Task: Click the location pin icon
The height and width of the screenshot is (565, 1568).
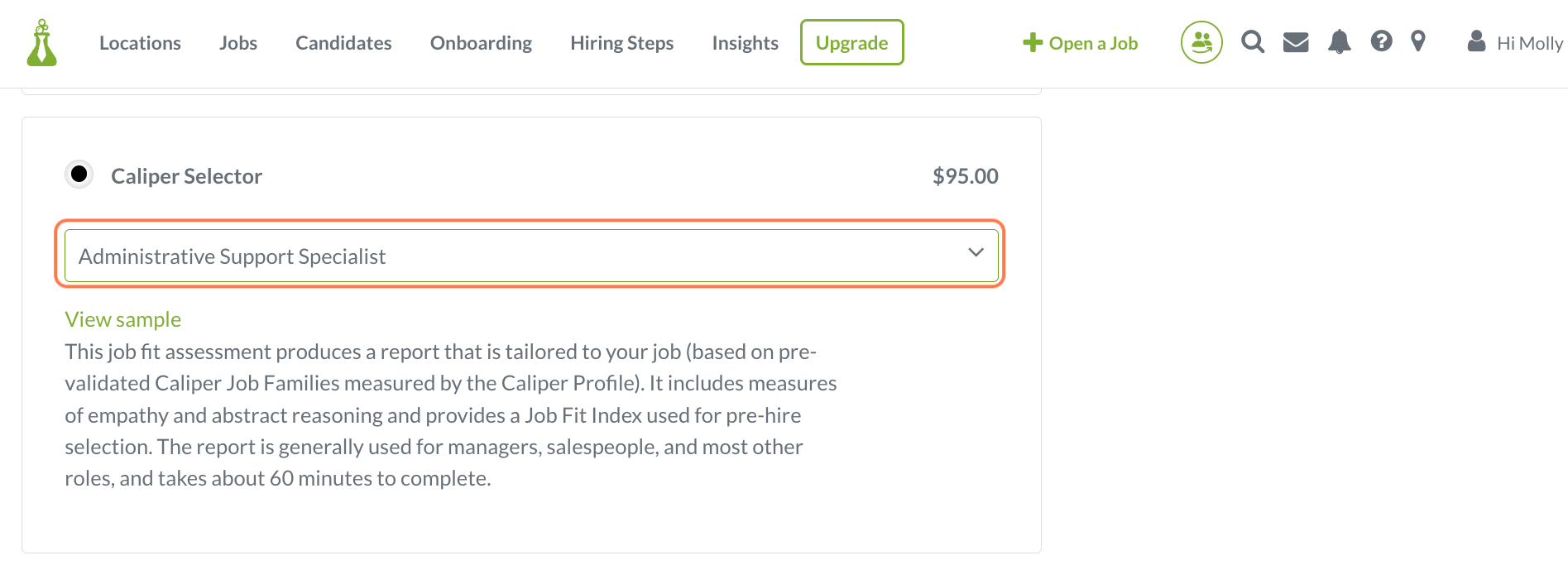Action: pos(1418,41)
